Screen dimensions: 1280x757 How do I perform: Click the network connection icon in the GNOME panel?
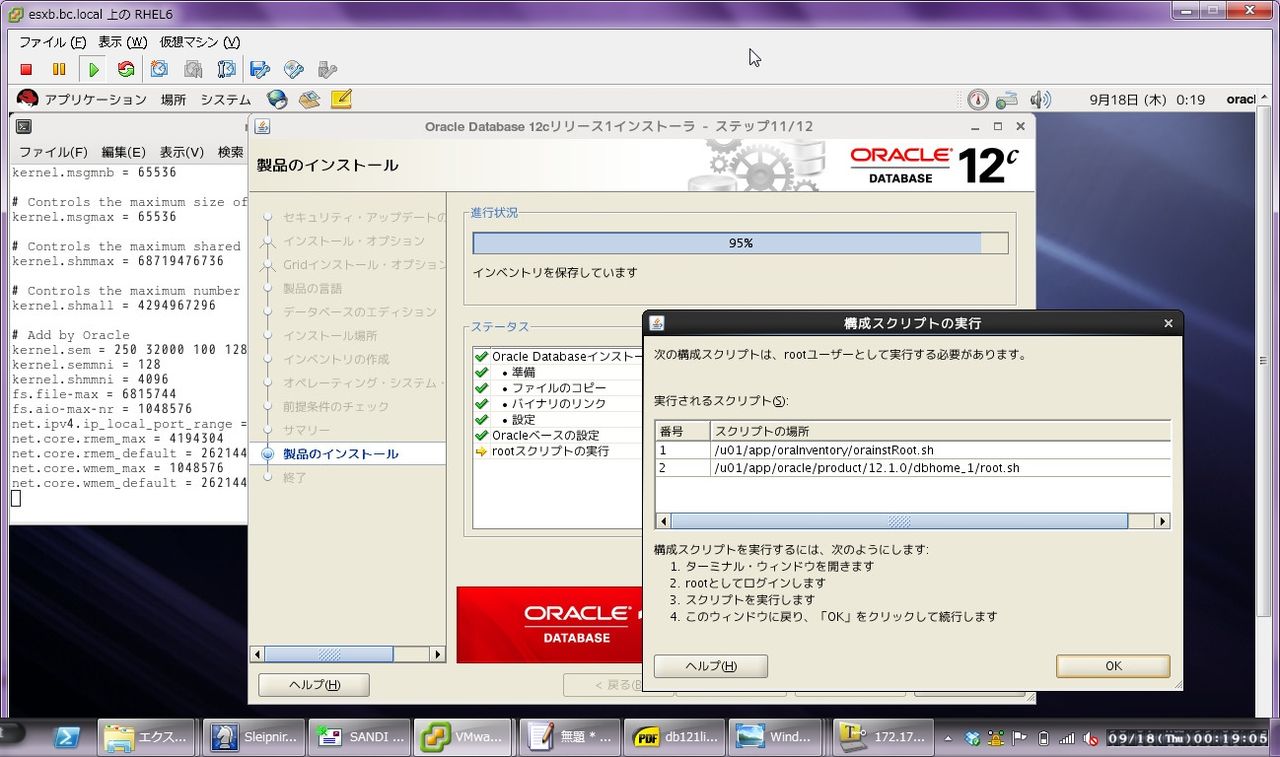(x=1007, y=99)
